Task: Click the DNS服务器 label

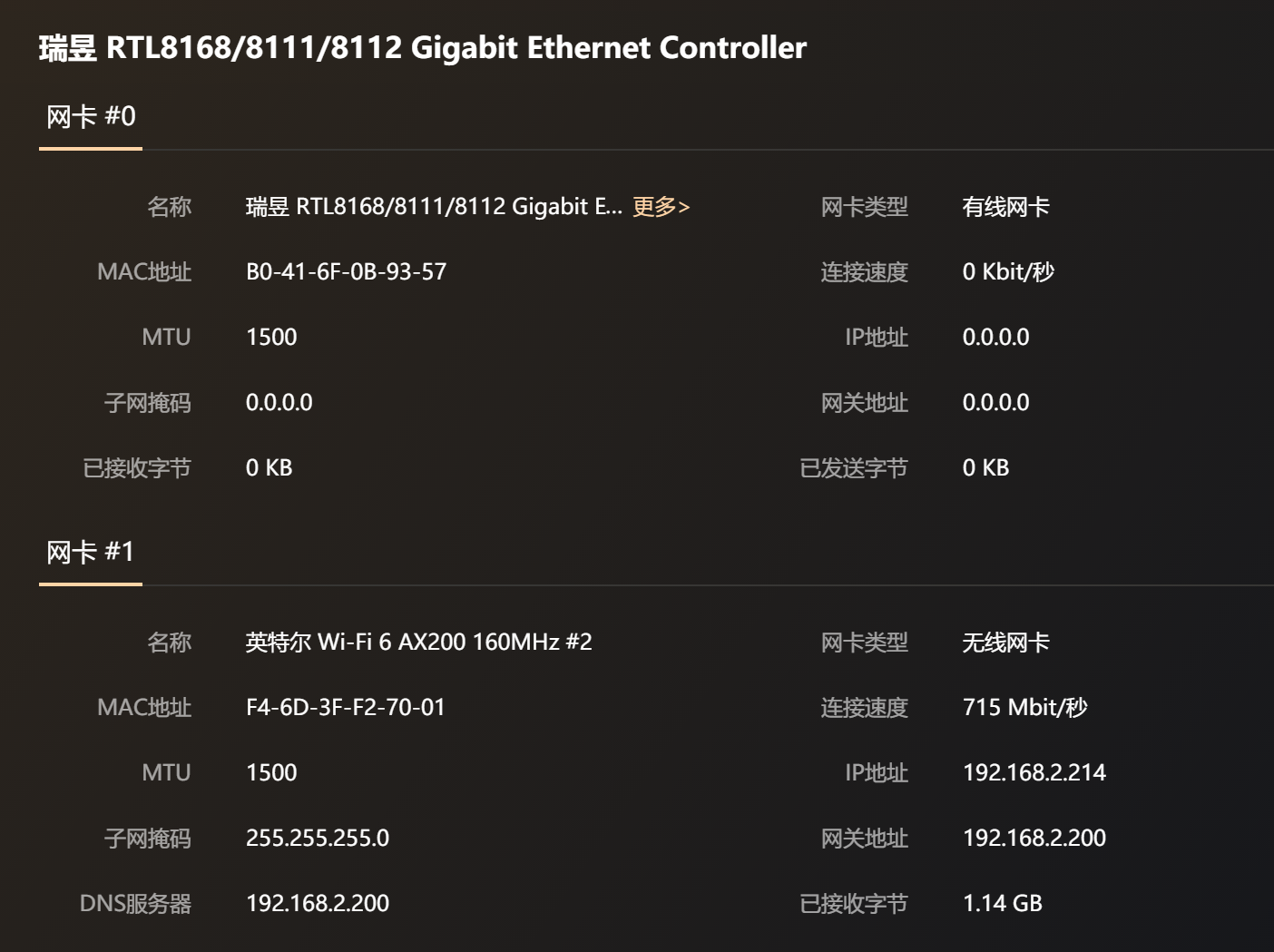Action: point(135,904)
